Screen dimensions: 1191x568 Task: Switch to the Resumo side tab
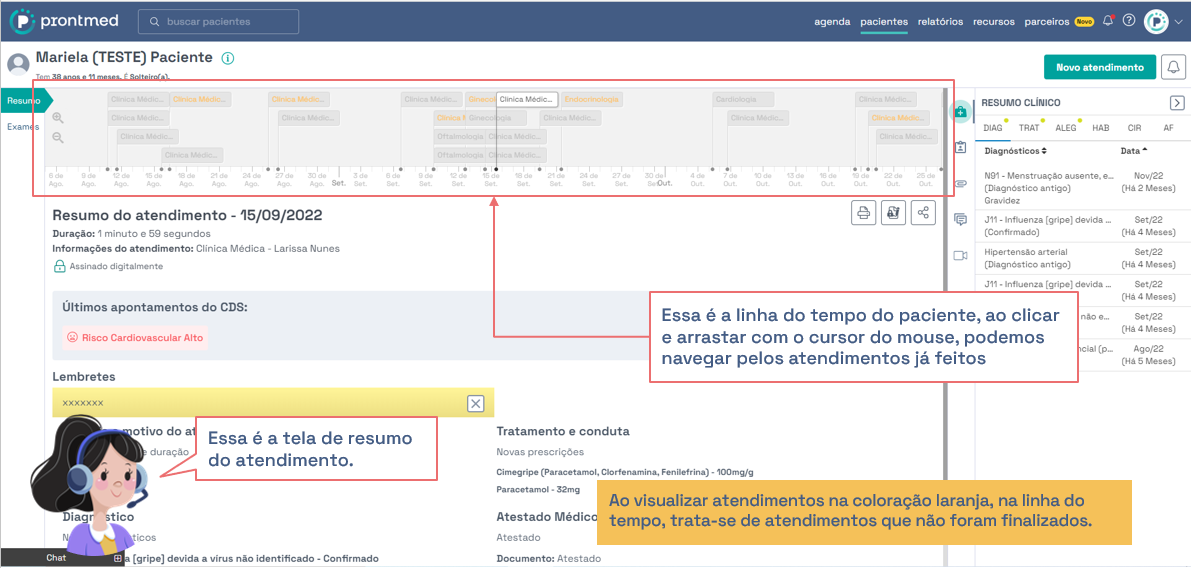click(24, 100)
